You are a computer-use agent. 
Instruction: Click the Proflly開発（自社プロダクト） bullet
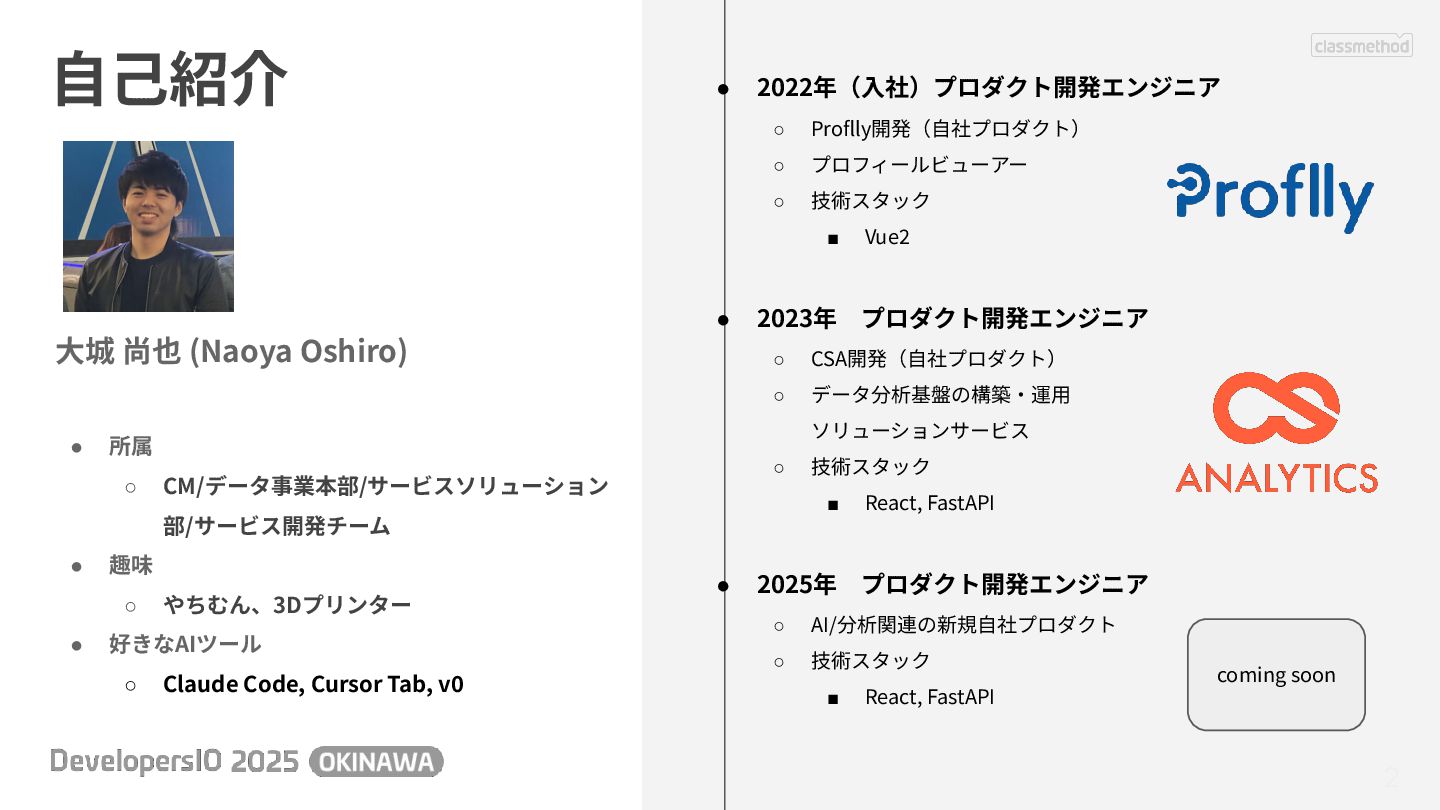coord(946,129)
